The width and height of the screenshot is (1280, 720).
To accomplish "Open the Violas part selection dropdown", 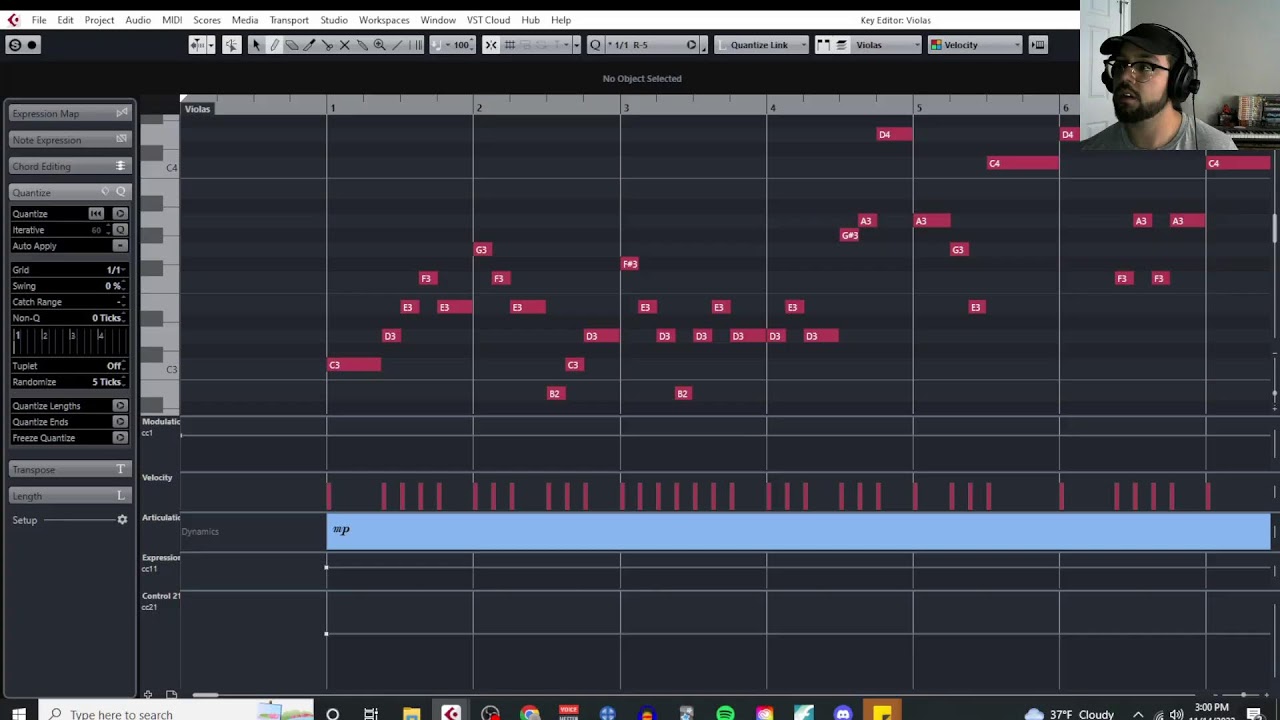I will tap(886, 44).
